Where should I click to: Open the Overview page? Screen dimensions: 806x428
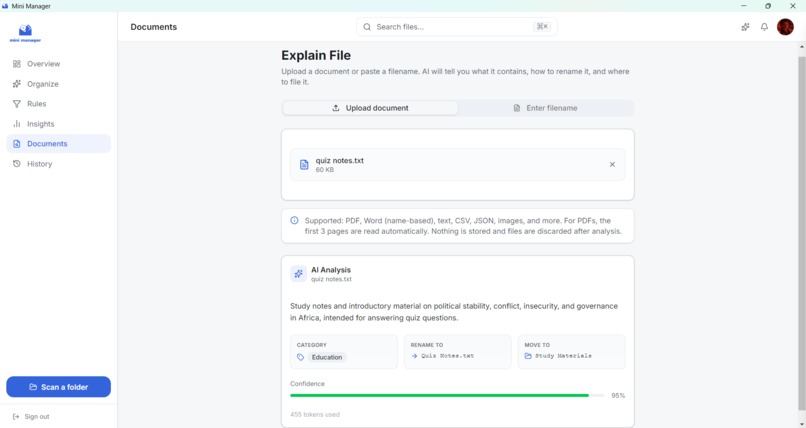pos(58,64)
